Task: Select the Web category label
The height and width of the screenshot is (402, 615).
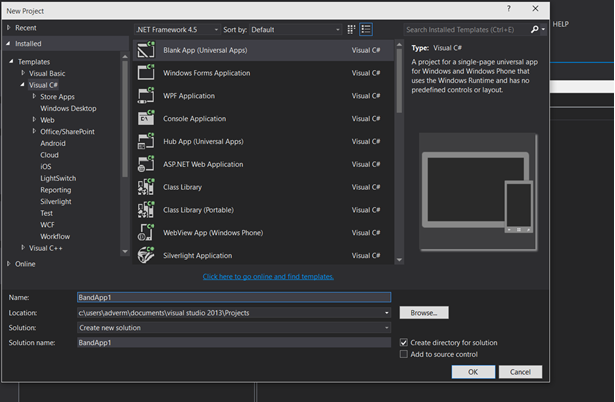Action: [47, 120]
